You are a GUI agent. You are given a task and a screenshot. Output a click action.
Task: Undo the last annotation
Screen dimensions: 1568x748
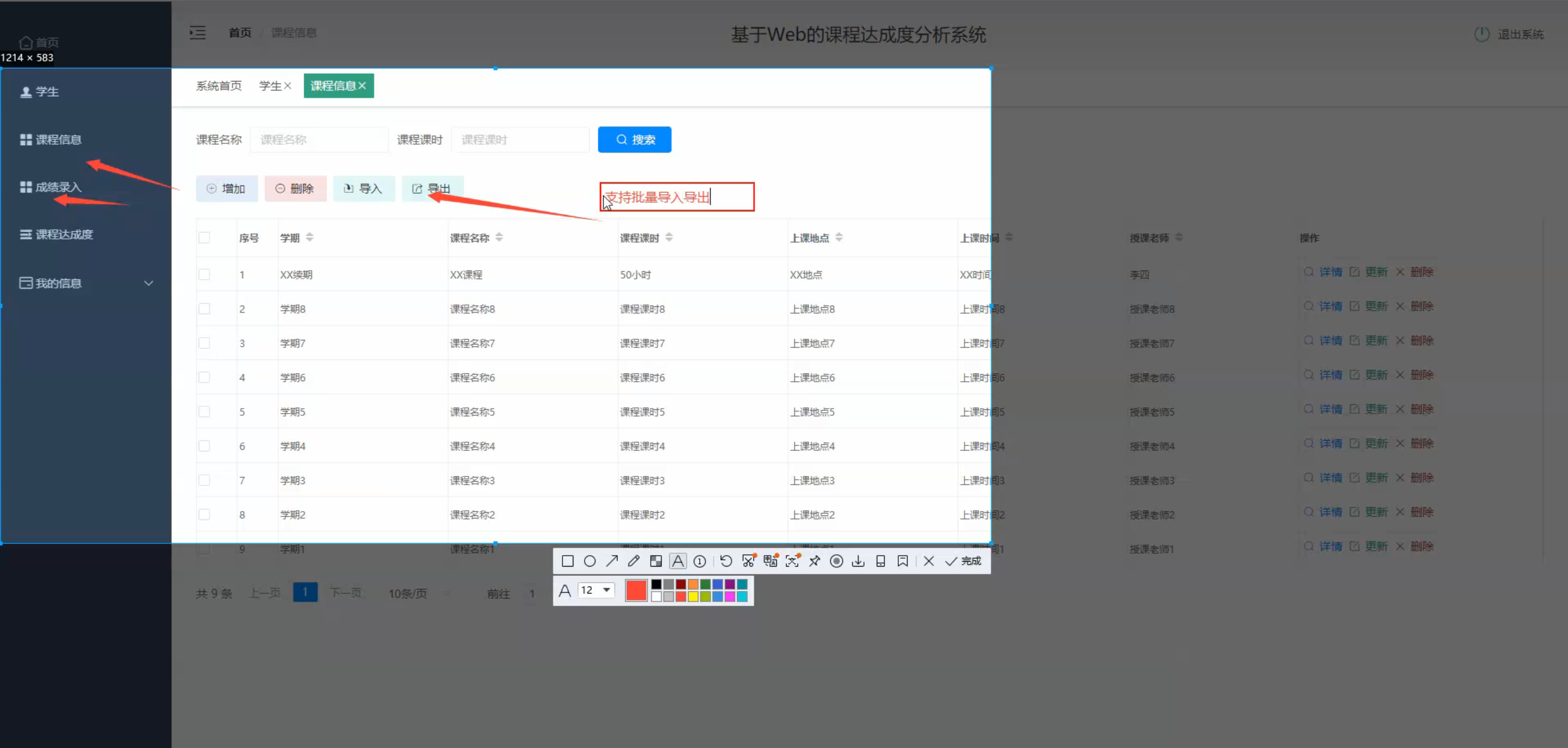click(x=726, y=561)
